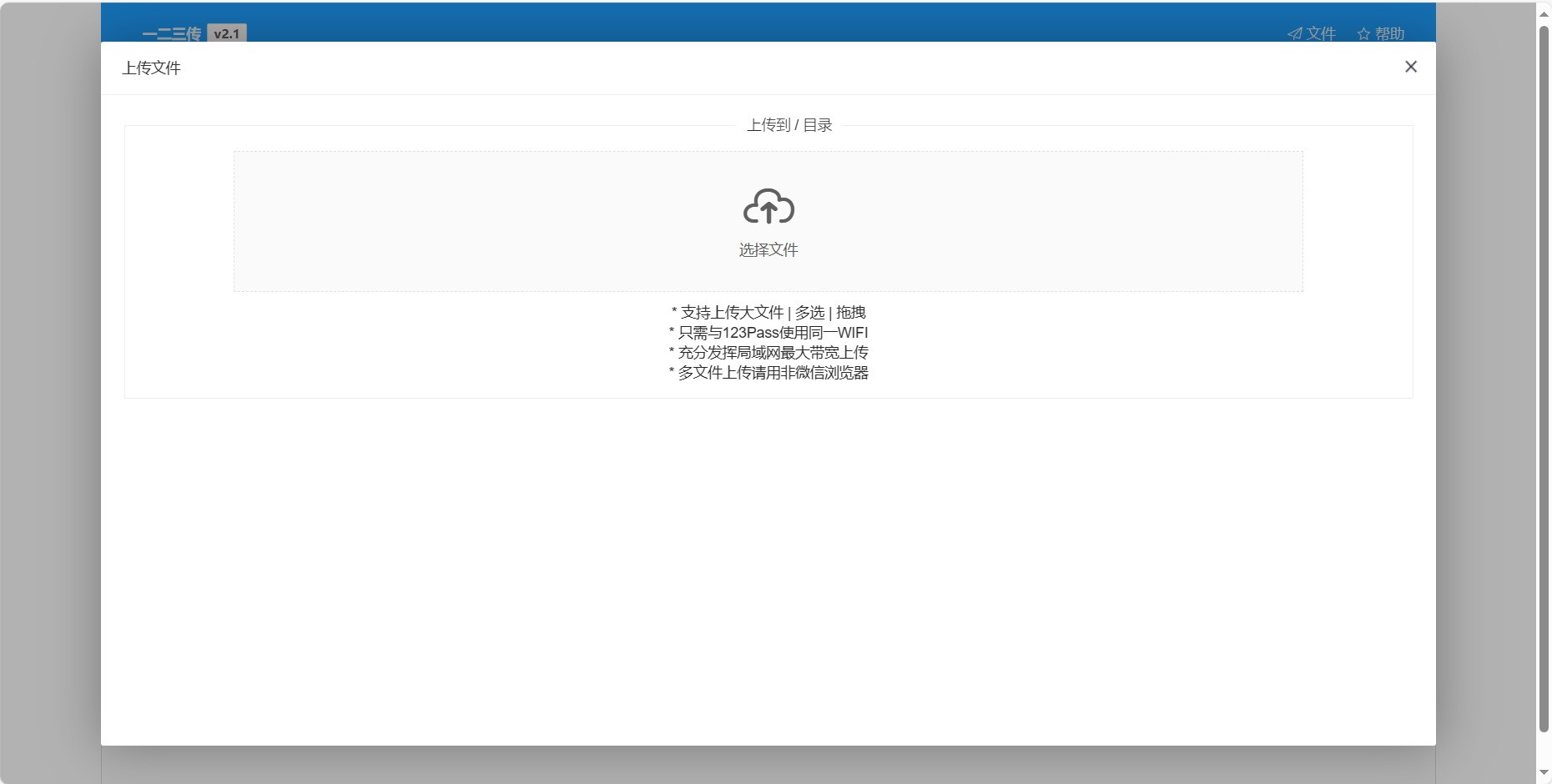Click the tip about 微信浏览器
Screen dimensions: 1552x784
click(x=768, y=373)
